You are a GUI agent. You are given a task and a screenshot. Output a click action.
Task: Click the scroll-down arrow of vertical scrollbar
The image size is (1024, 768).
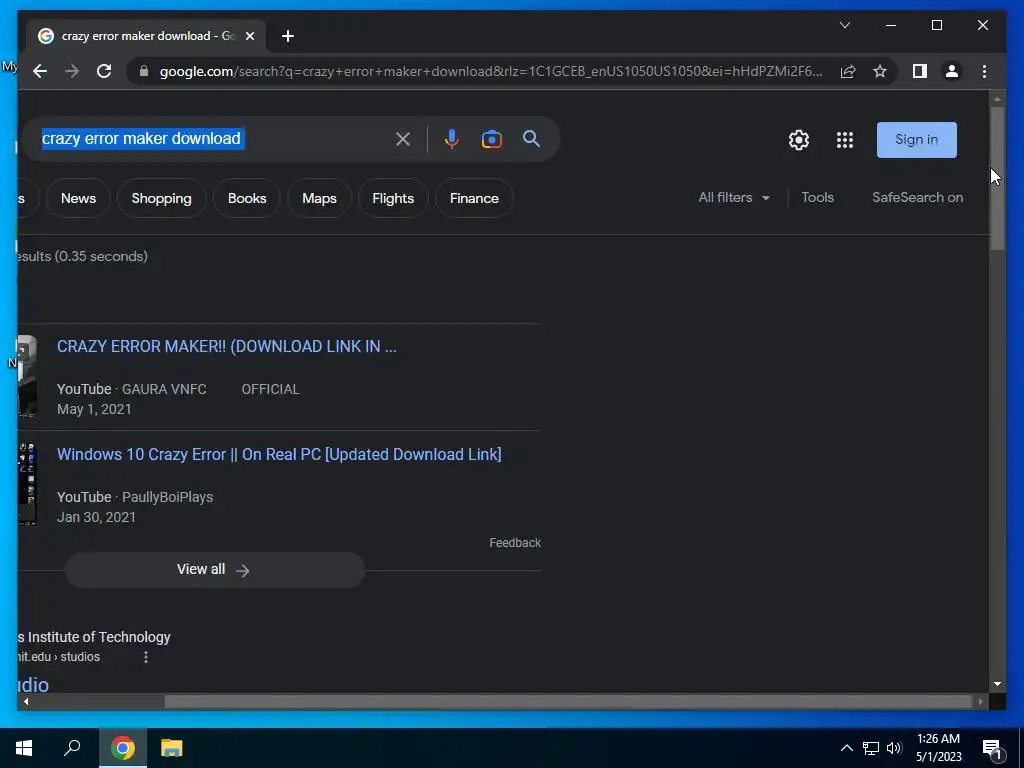coord(997,684)
